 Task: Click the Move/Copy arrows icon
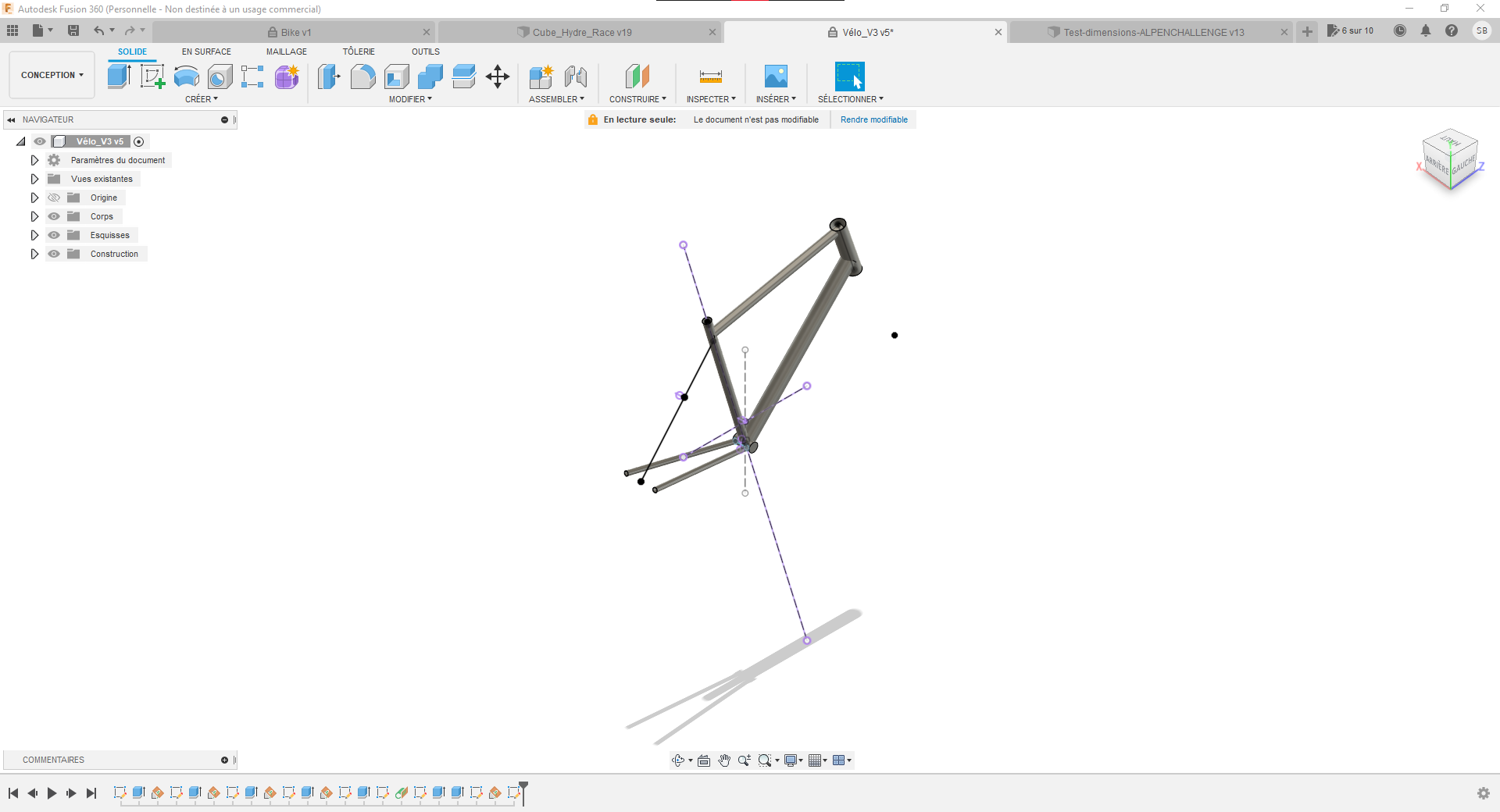click(498, 77)
